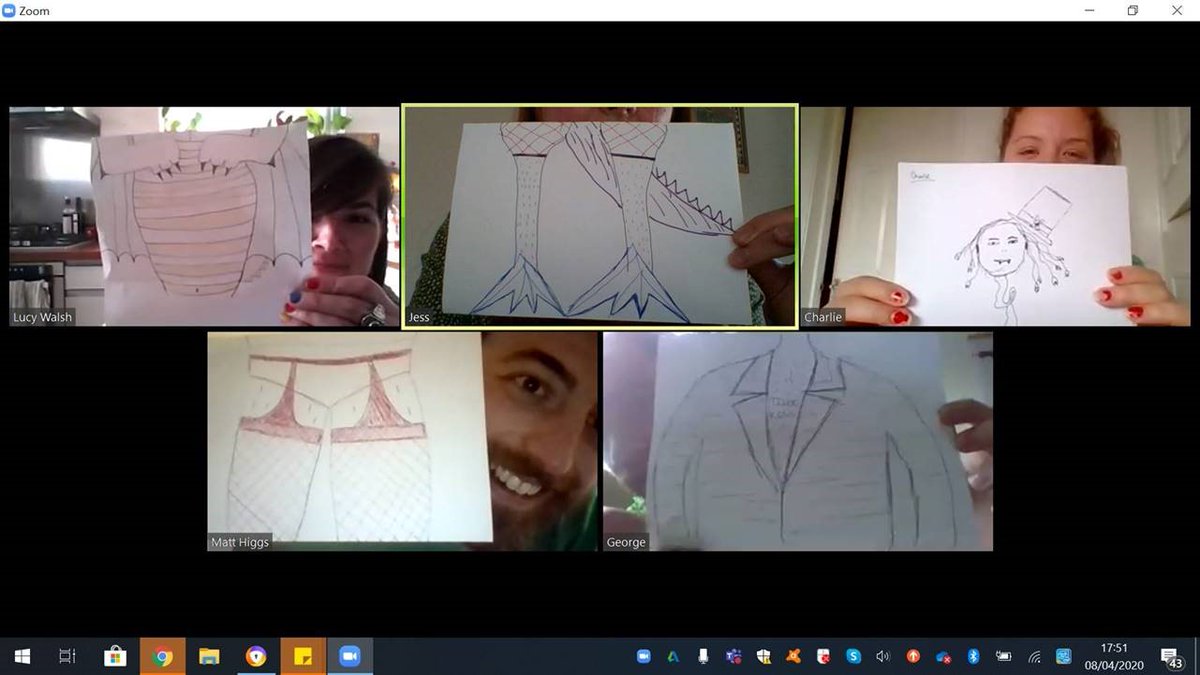The image size is (1200, 675).
Task: Open the Wi-Fi network tray icon
Action: click(1034, 657)
